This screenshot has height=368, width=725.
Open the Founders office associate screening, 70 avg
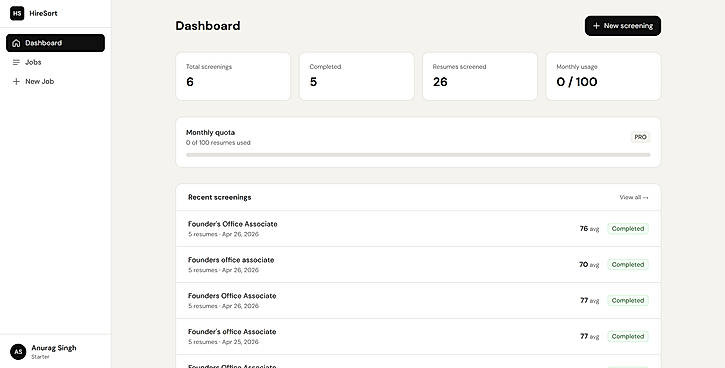tap(418, 264)
